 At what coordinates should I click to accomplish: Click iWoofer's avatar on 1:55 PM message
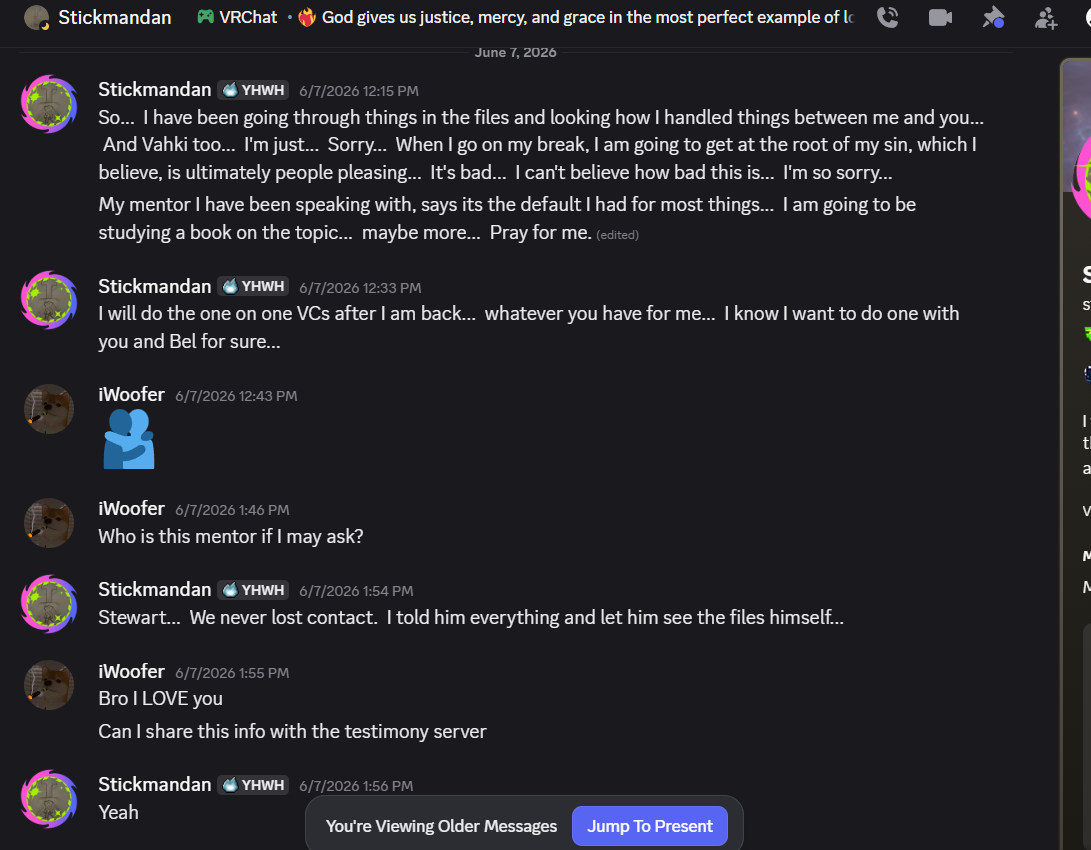coord(49,685)
